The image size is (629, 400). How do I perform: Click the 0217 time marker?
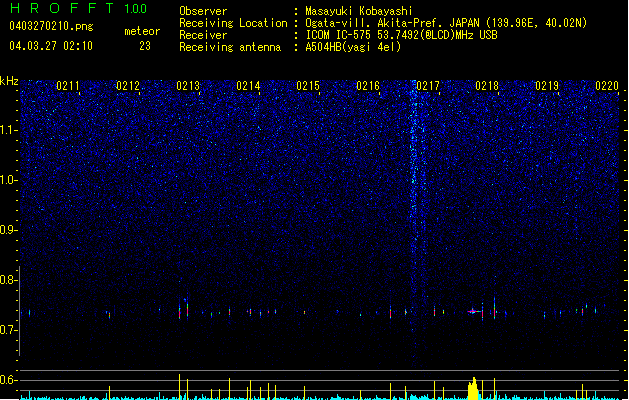[428, 86]
